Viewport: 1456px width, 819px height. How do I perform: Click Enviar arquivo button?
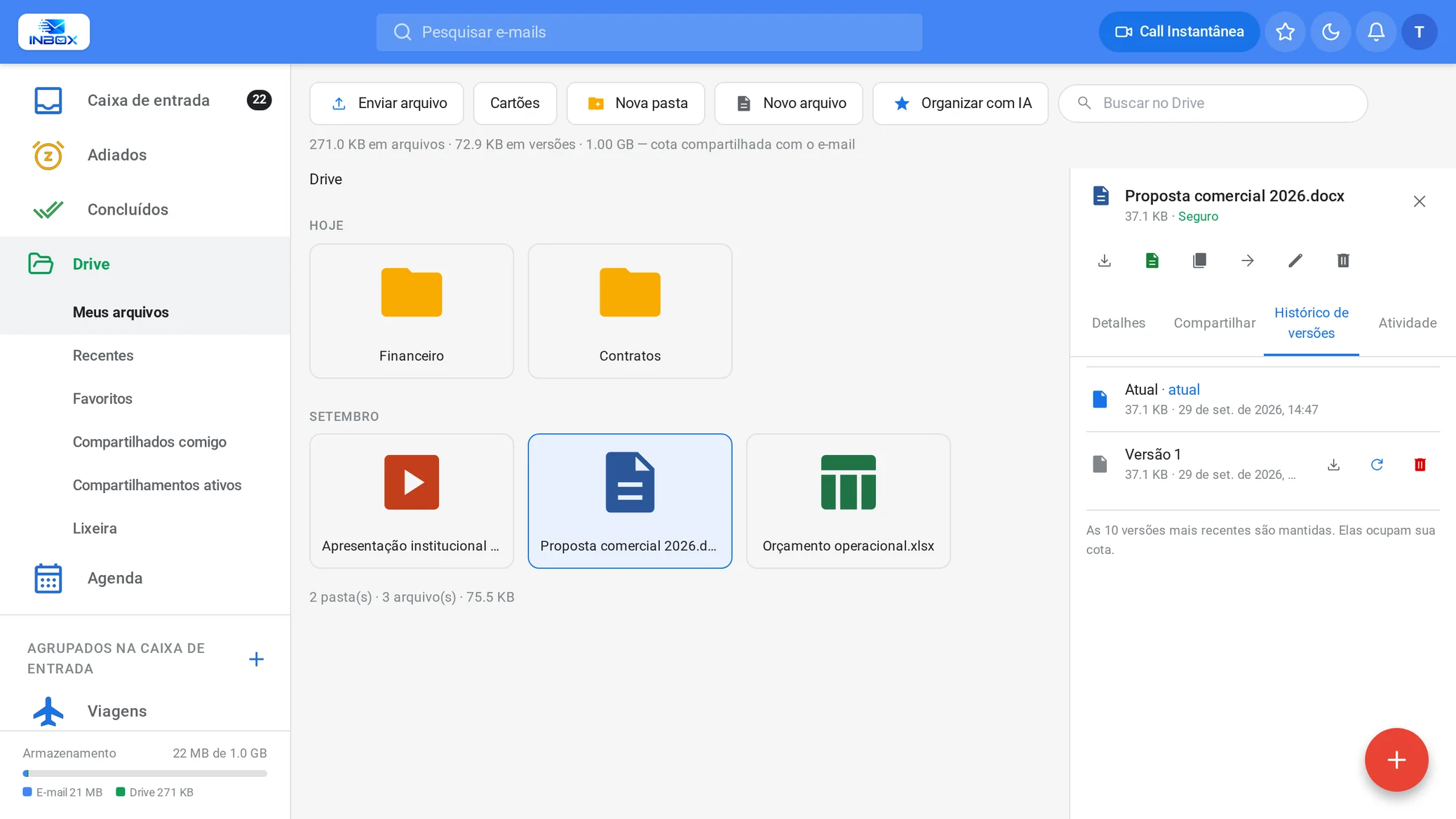(386, 103)
